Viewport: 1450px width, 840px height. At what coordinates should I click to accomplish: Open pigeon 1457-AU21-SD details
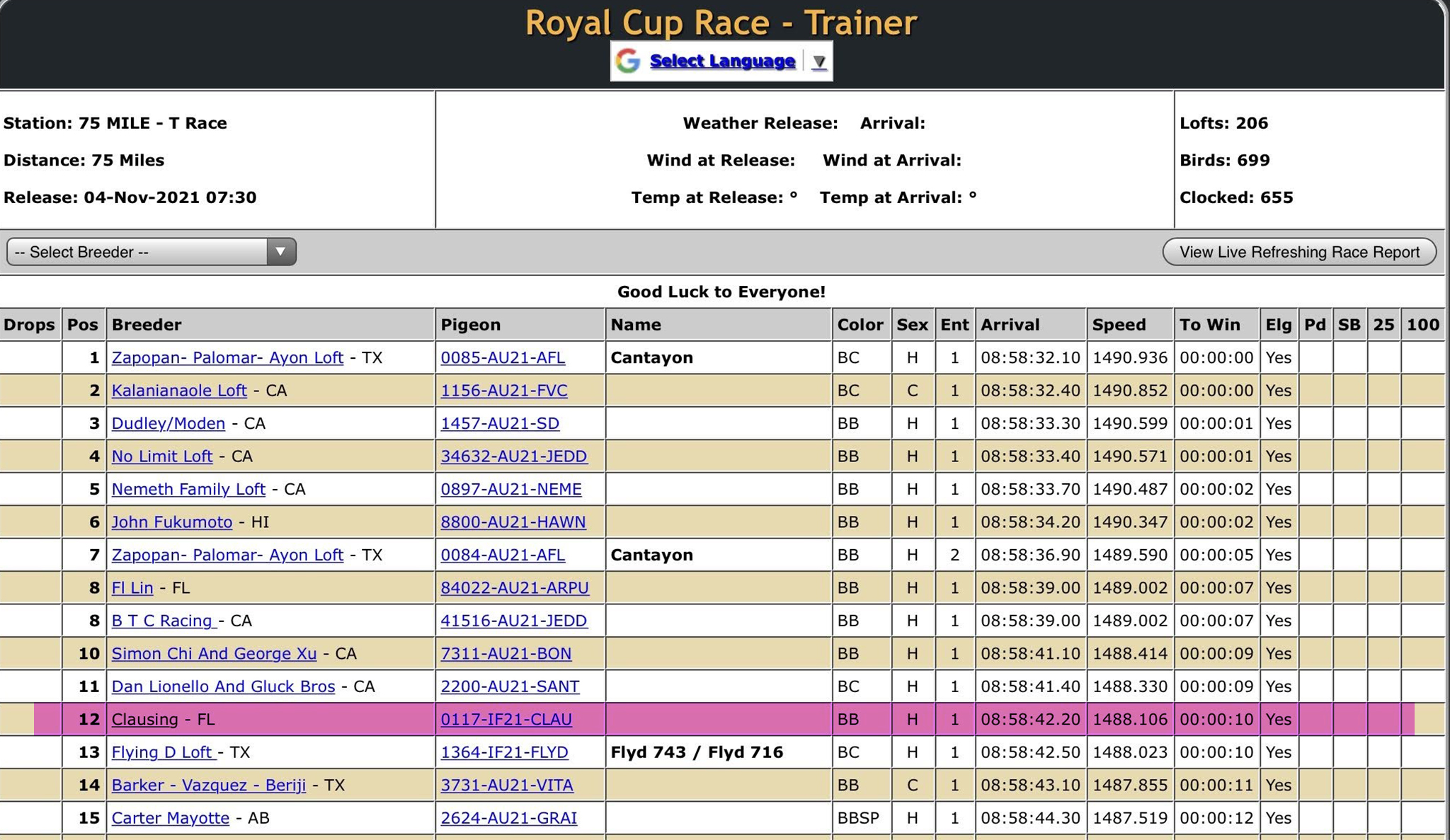[500, 424]
